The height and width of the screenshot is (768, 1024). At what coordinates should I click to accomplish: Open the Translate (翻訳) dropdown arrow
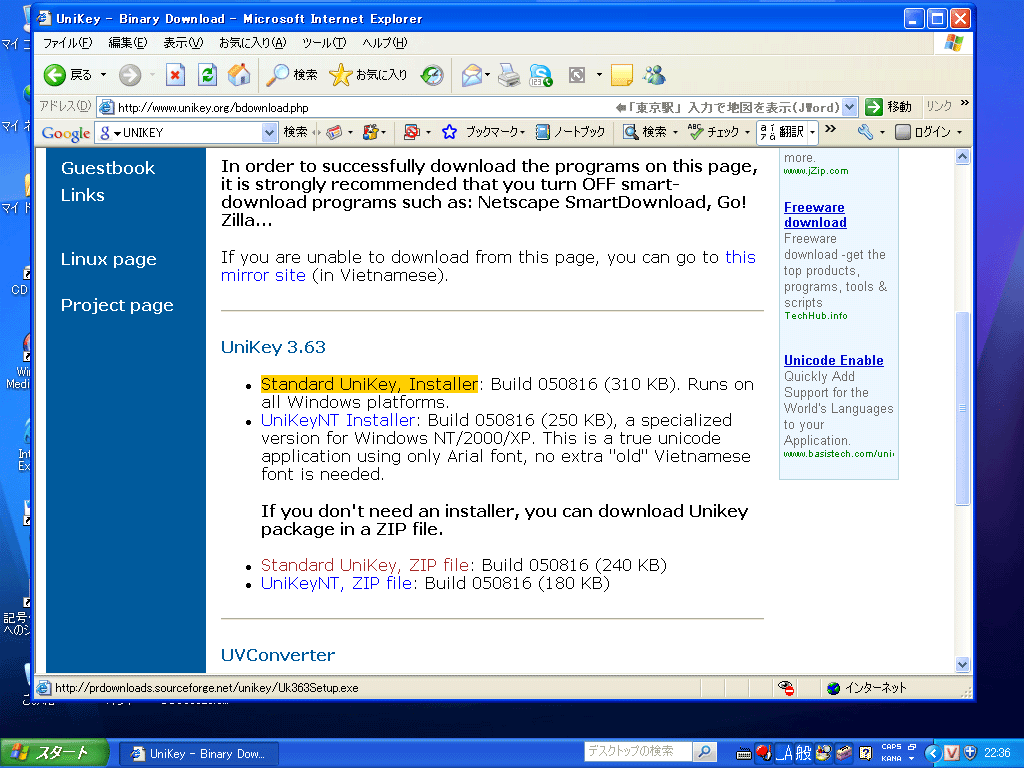point(812,133)
